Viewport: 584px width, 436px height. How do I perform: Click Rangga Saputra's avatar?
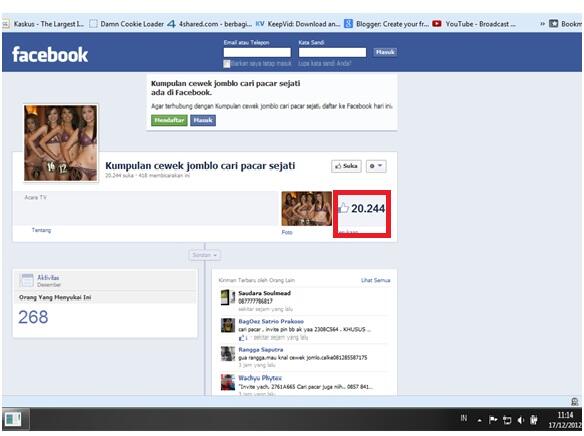coord(228,354)
